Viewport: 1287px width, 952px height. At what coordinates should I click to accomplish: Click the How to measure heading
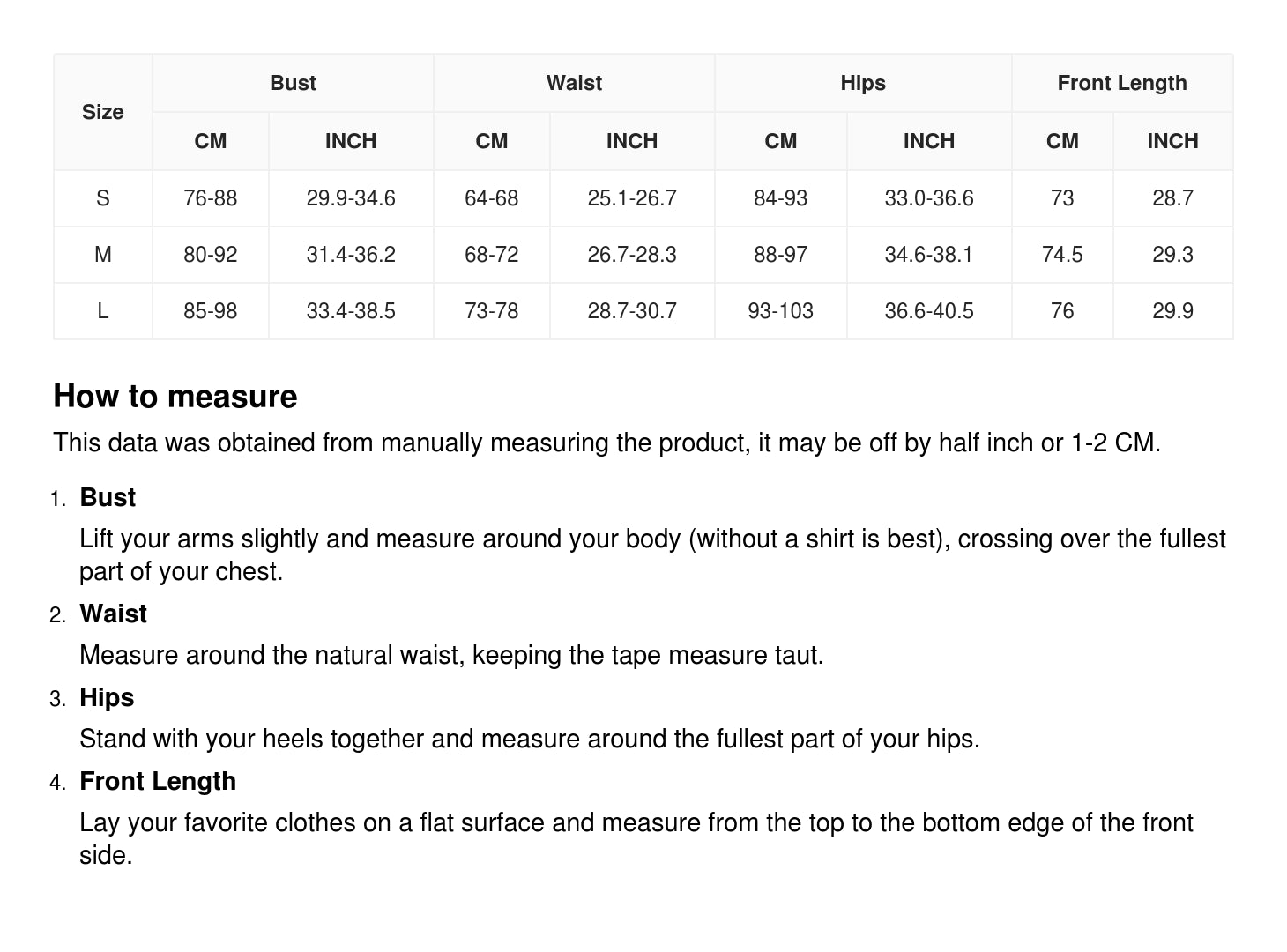point(175,397)
